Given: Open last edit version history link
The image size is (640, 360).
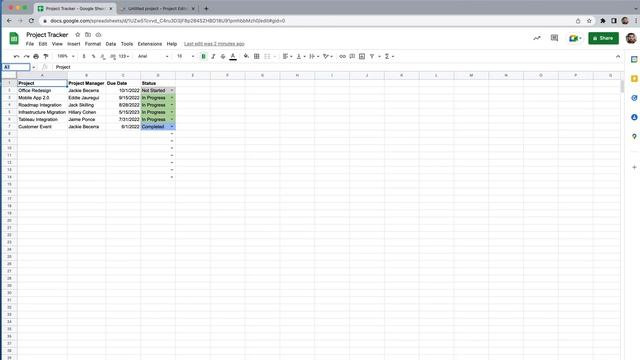Looking at the screenshot, I should (214, 44).
